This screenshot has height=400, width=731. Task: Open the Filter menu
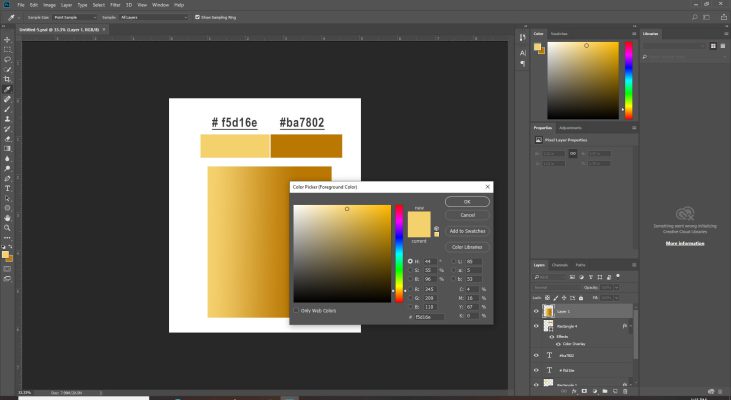tap(113, 5)
